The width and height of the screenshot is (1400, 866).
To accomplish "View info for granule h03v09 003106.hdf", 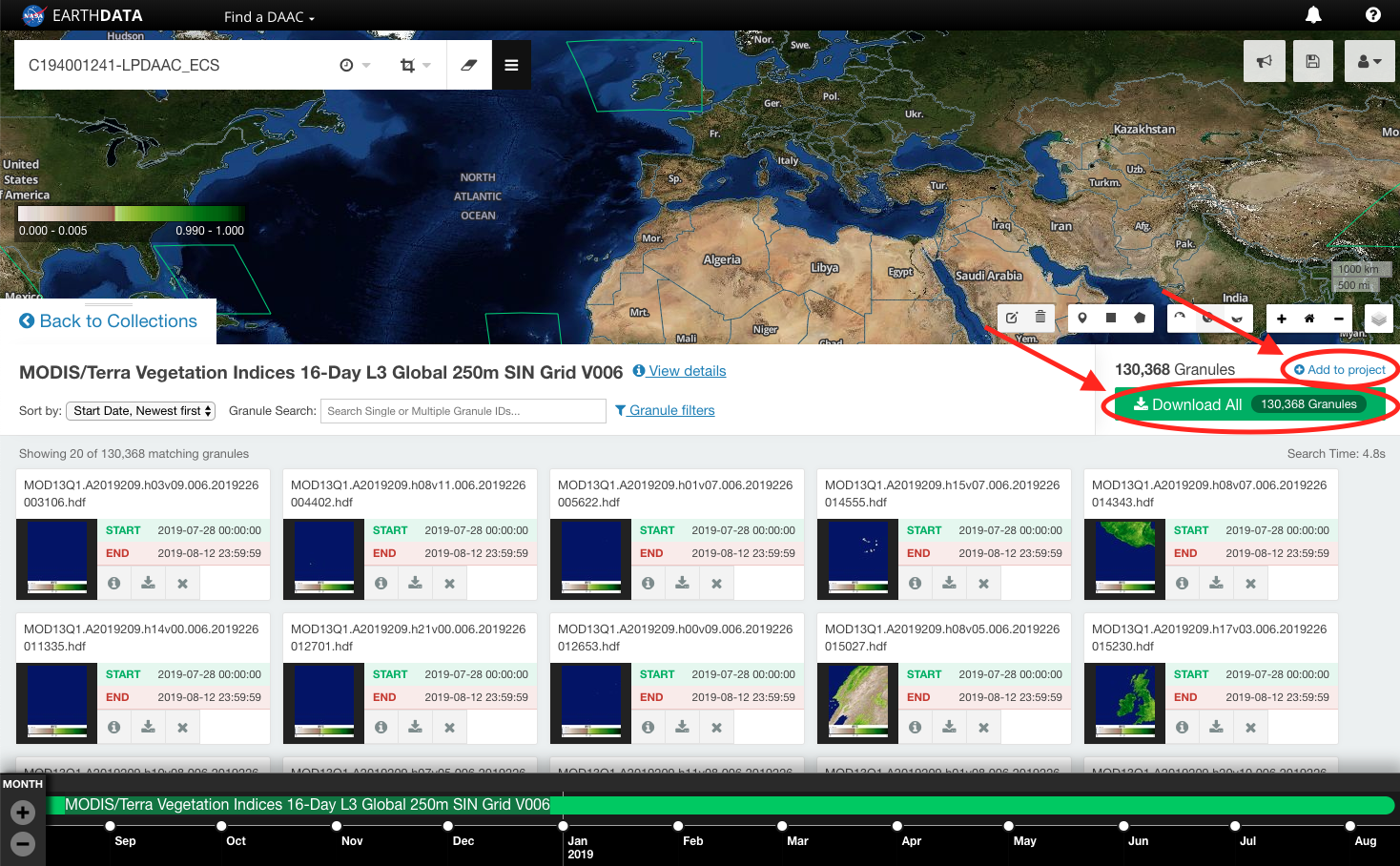I will [x=114, y=583].
